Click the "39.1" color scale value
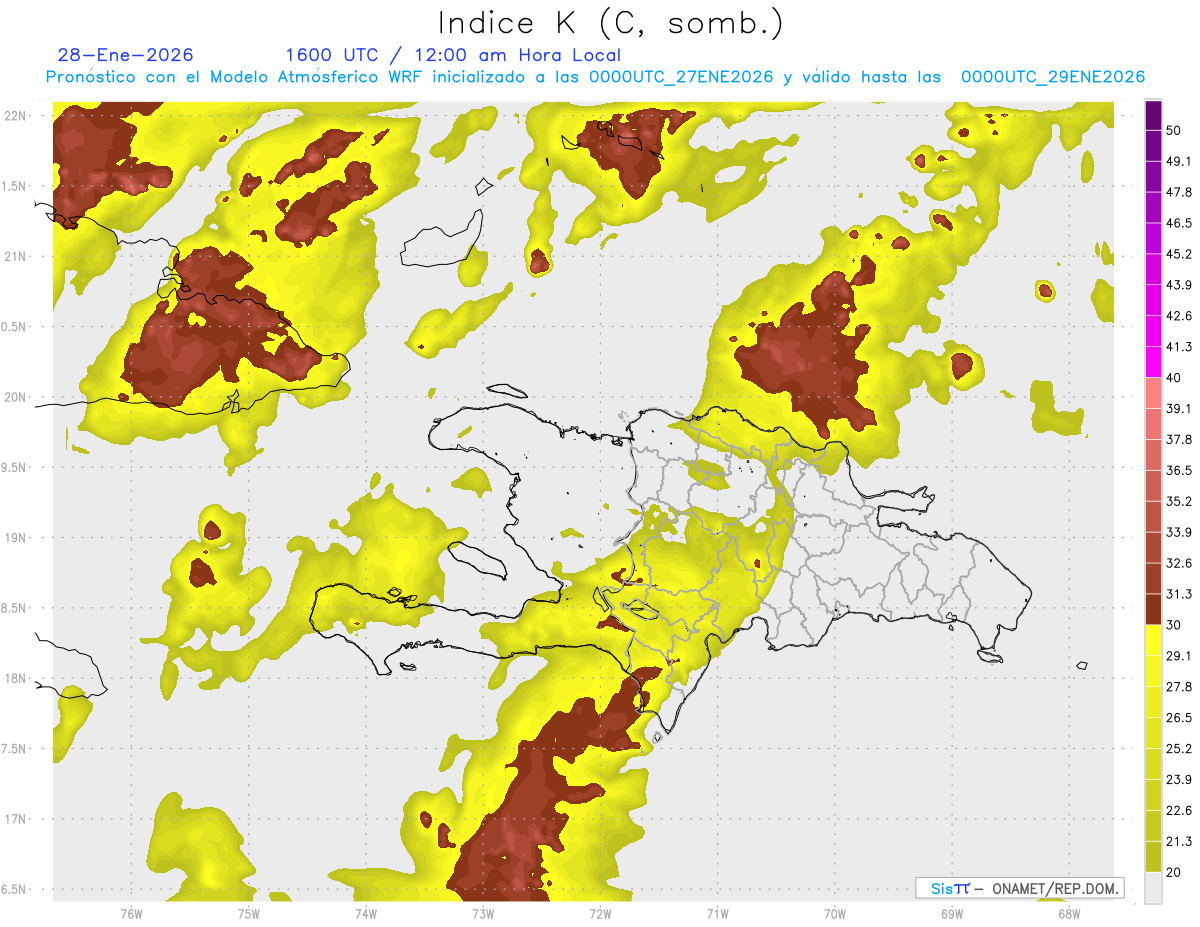This screenshot has width=1200, height=927. pyautogui.click(x=1178, y=408)
